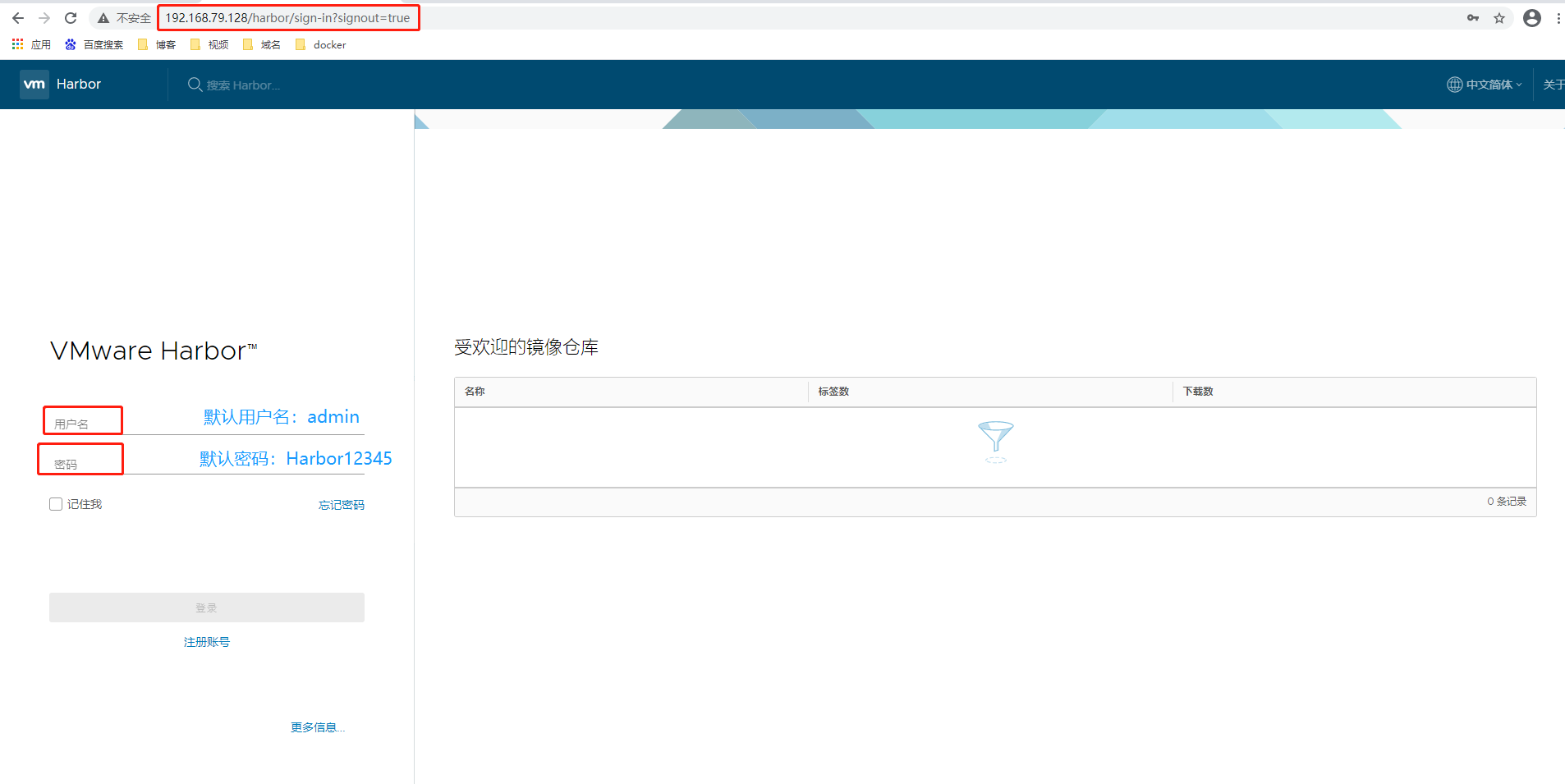Click the 登录 login button
The height and width of the screenshot is (784, 1565).
pyautogui.click(x=207, y=607)
